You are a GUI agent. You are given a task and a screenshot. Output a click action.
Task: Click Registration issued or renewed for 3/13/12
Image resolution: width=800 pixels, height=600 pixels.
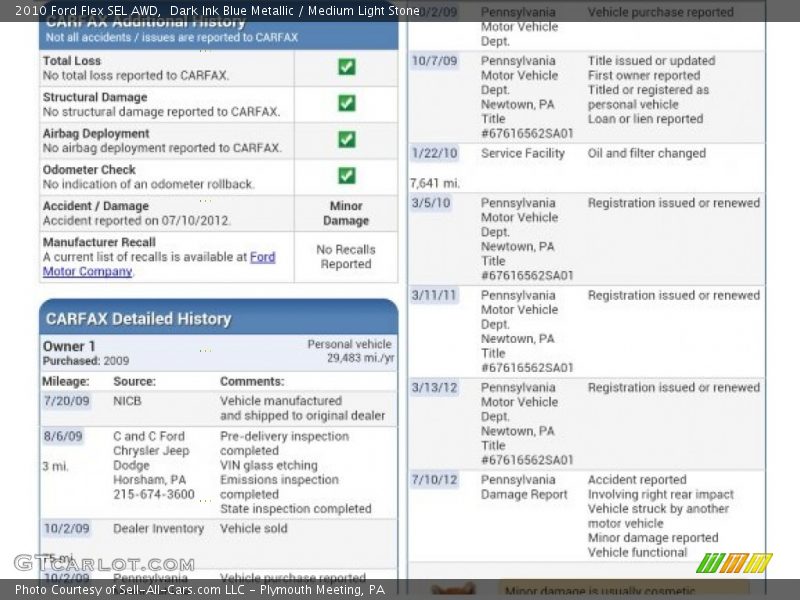(x=673, y=388)
